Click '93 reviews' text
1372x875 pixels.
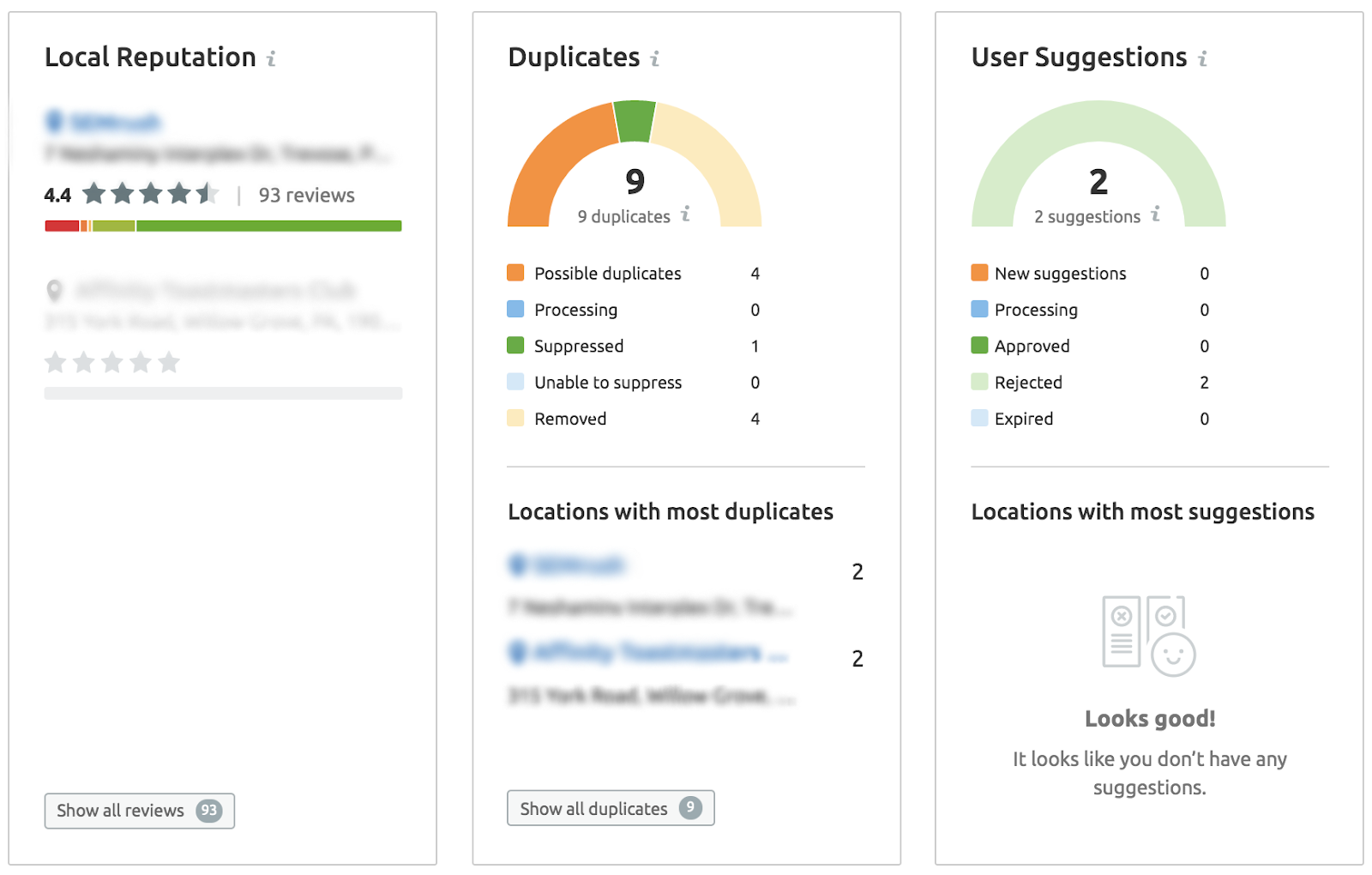point(307,196)
